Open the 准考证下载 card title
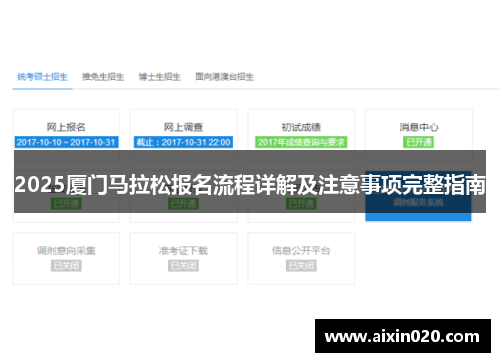 (x=183, y=251)
